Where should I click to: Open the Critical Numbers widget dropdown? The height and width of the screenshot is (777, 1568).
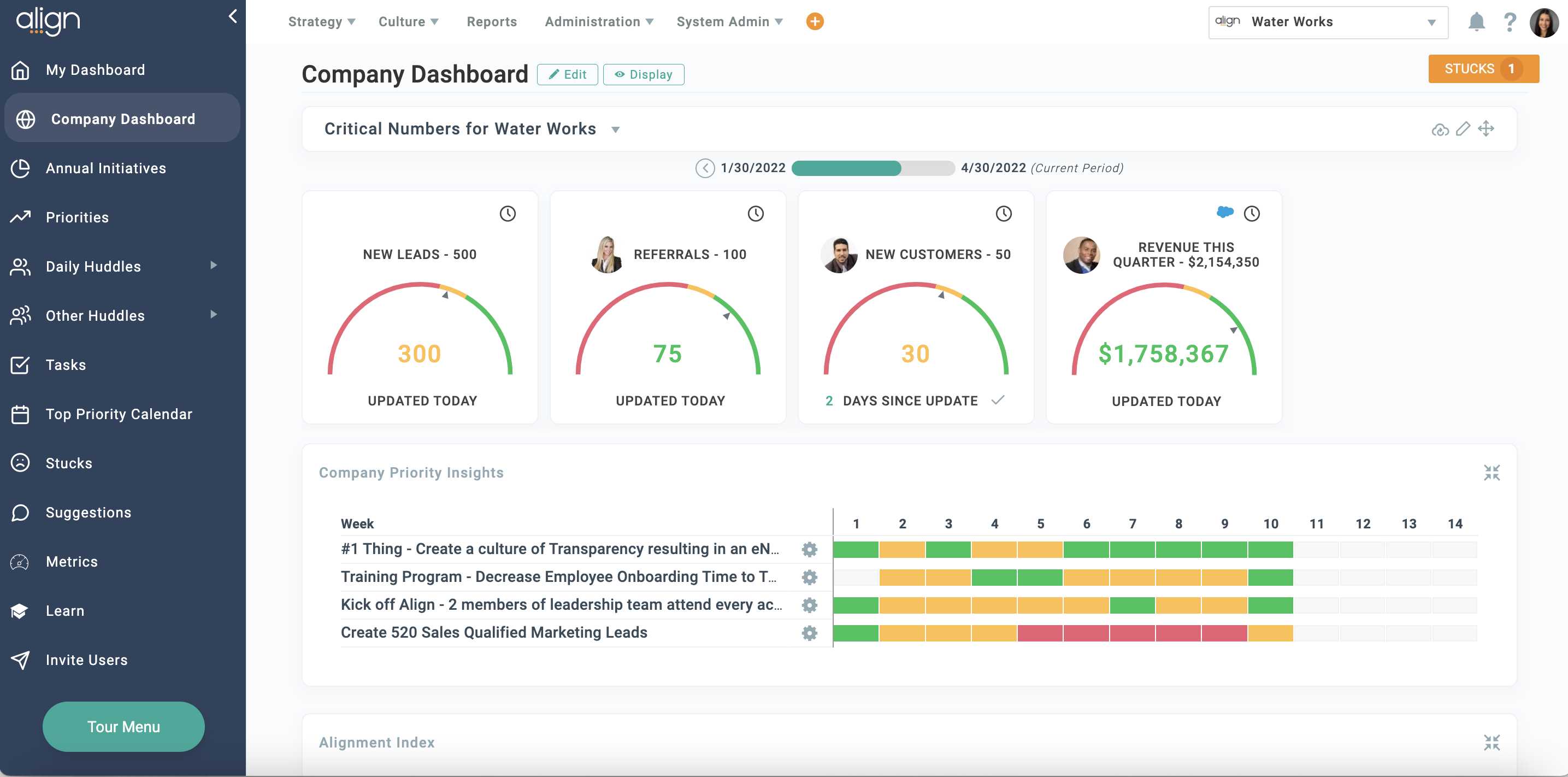[x=615, y=129]
